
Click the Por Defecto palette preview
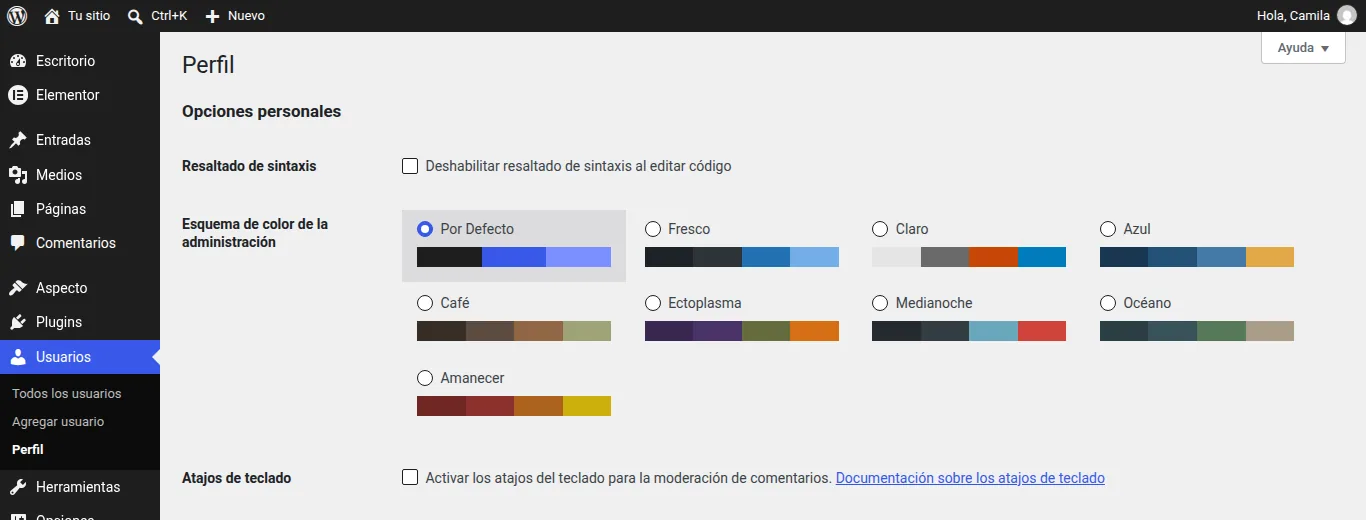pyautogui.click(x=514, y=257)
